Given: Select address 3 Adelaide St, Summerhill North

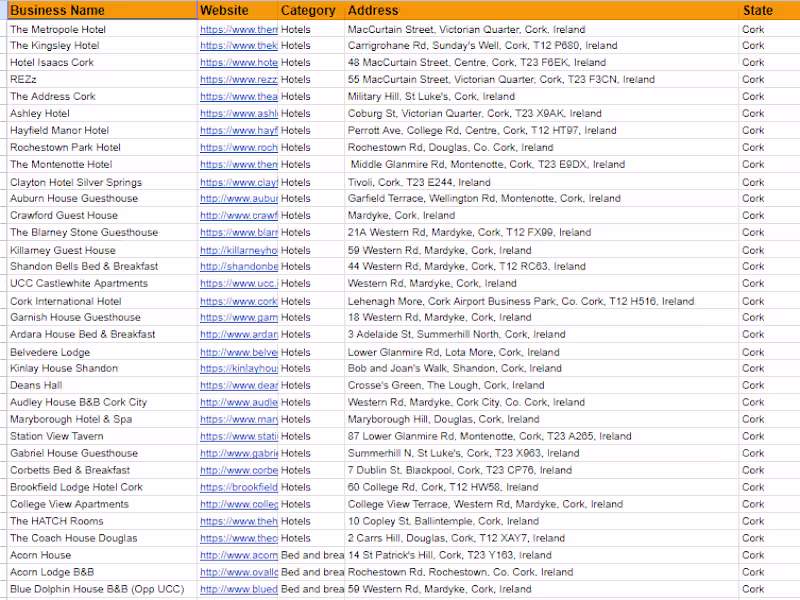Looking at the screenshot, I should (542, 334).
